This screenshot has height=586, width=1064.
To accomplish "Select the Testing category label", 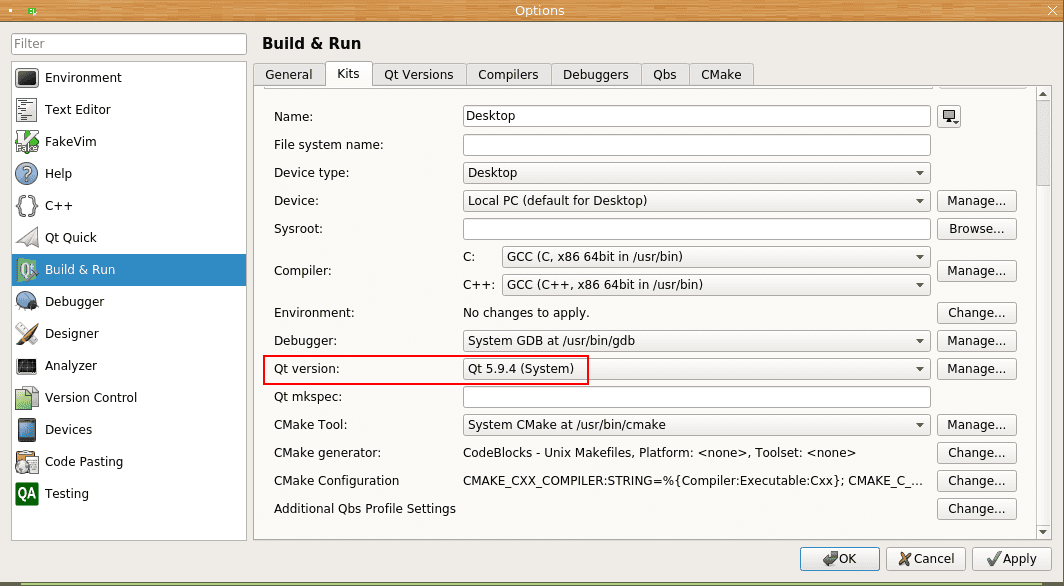I will (66, 494).
